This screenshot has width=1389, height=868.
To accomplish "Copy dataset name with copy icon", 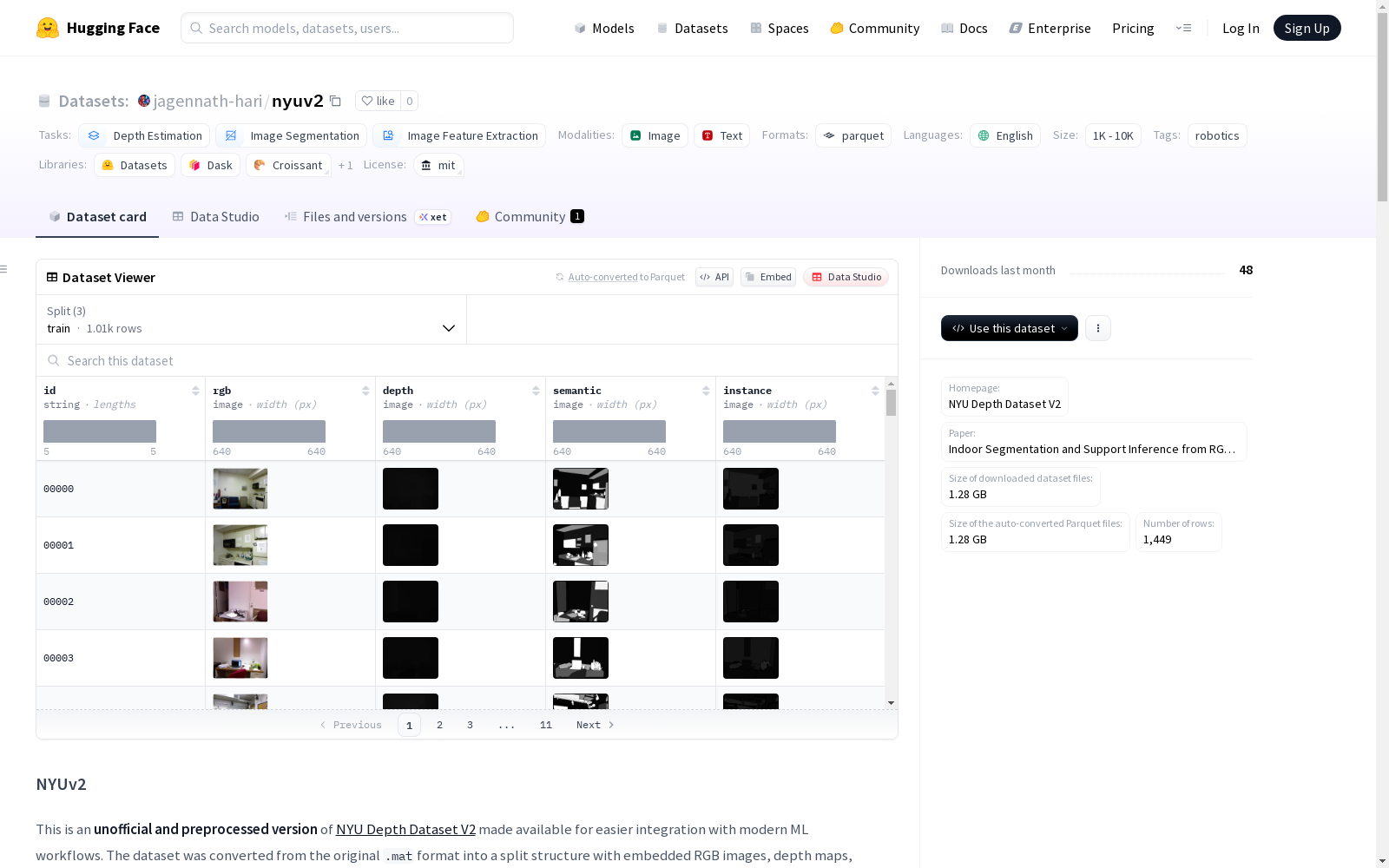I will pyautogui.click(x=335, y=101).
